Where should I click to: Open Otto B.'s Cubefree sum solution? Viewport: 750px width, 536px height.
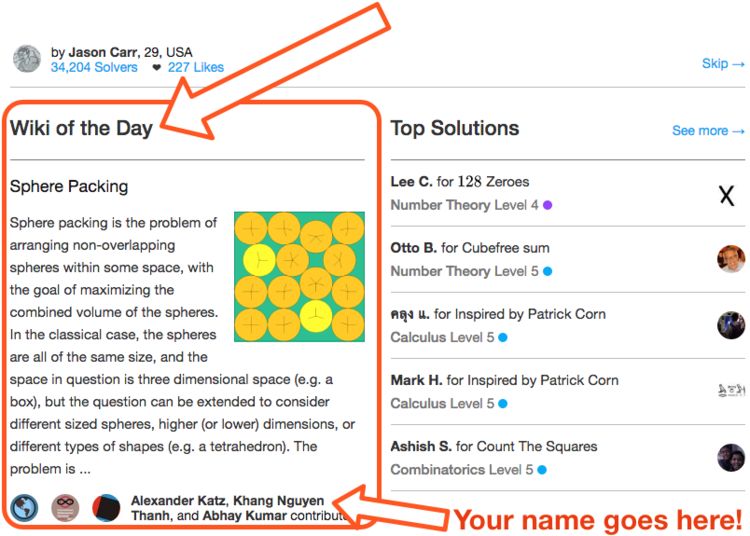pyautogui.click(x=470, y=248)
